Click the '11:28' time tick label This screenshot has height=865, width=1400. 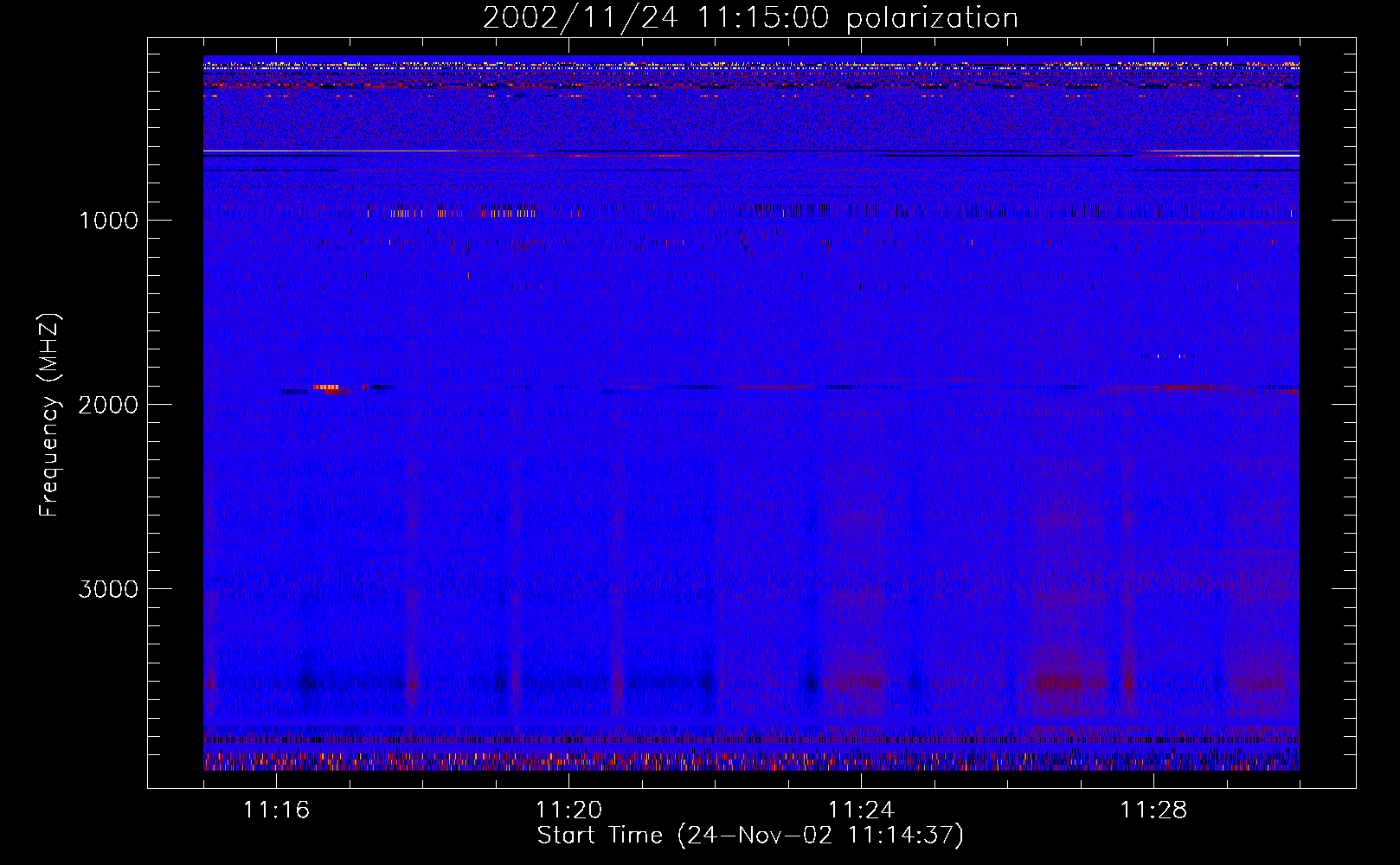coord(1153,811)
